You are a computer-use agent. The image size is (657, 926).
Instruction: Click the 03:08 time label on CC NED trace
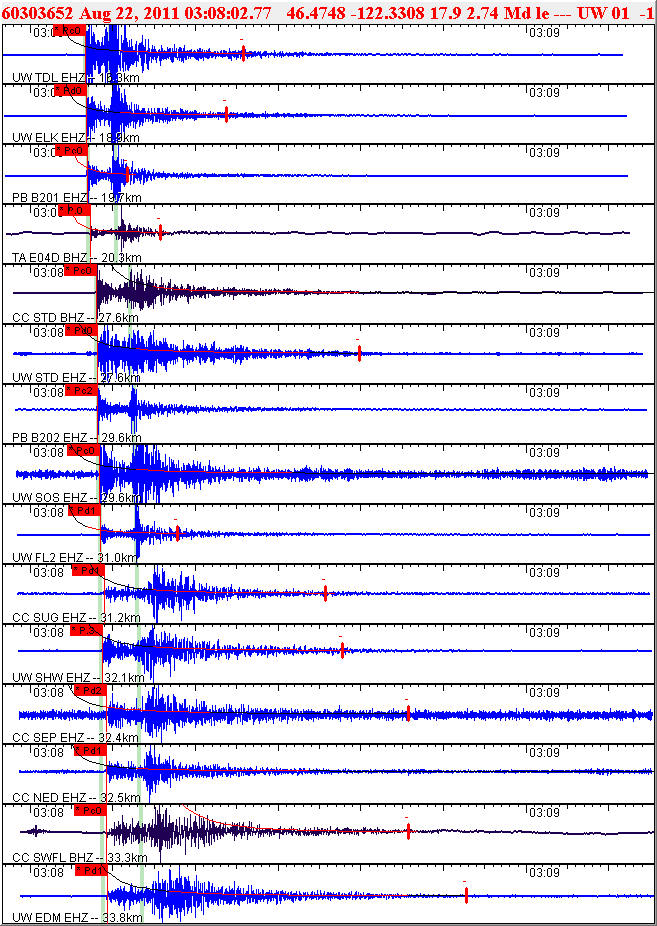click(48, 753)
